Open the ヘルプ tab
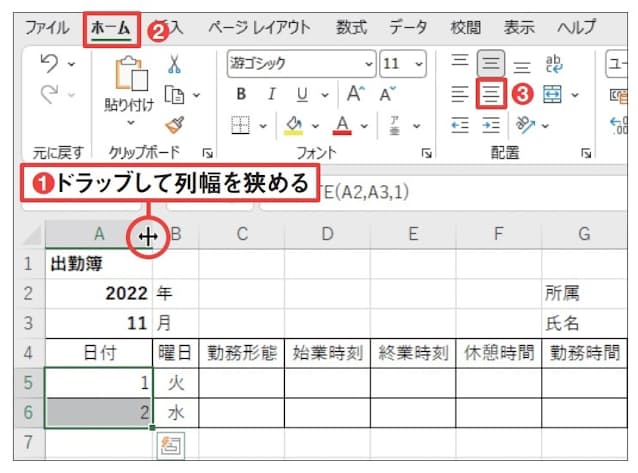 (577, 28)
